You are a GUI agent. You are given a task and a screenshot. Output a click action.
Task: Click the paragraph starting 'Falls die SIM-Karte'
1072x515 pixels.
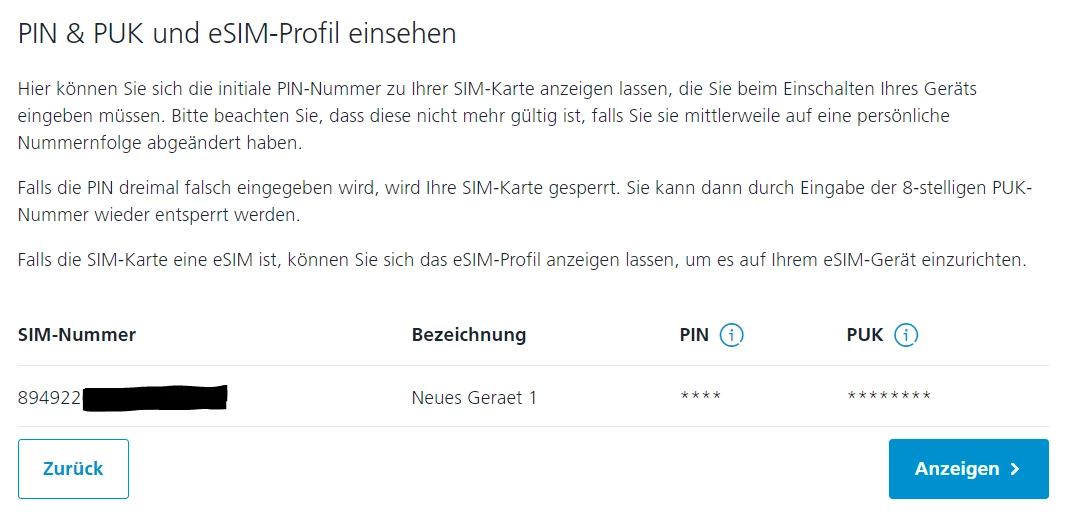pyautogui.click(x=521, y=260)
